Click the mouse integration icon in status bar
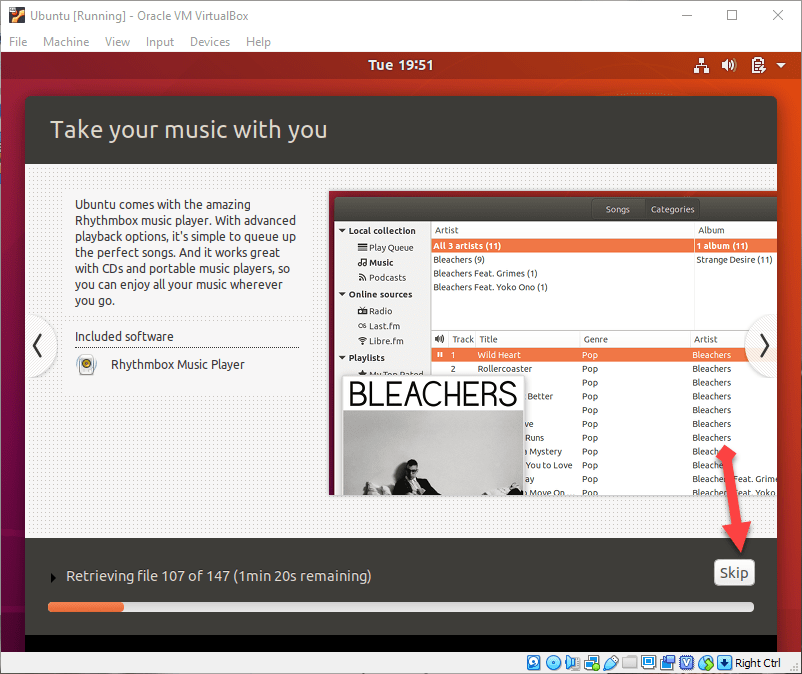The height and width of the screenshot is (674, 802). click(x=705, y=663)
